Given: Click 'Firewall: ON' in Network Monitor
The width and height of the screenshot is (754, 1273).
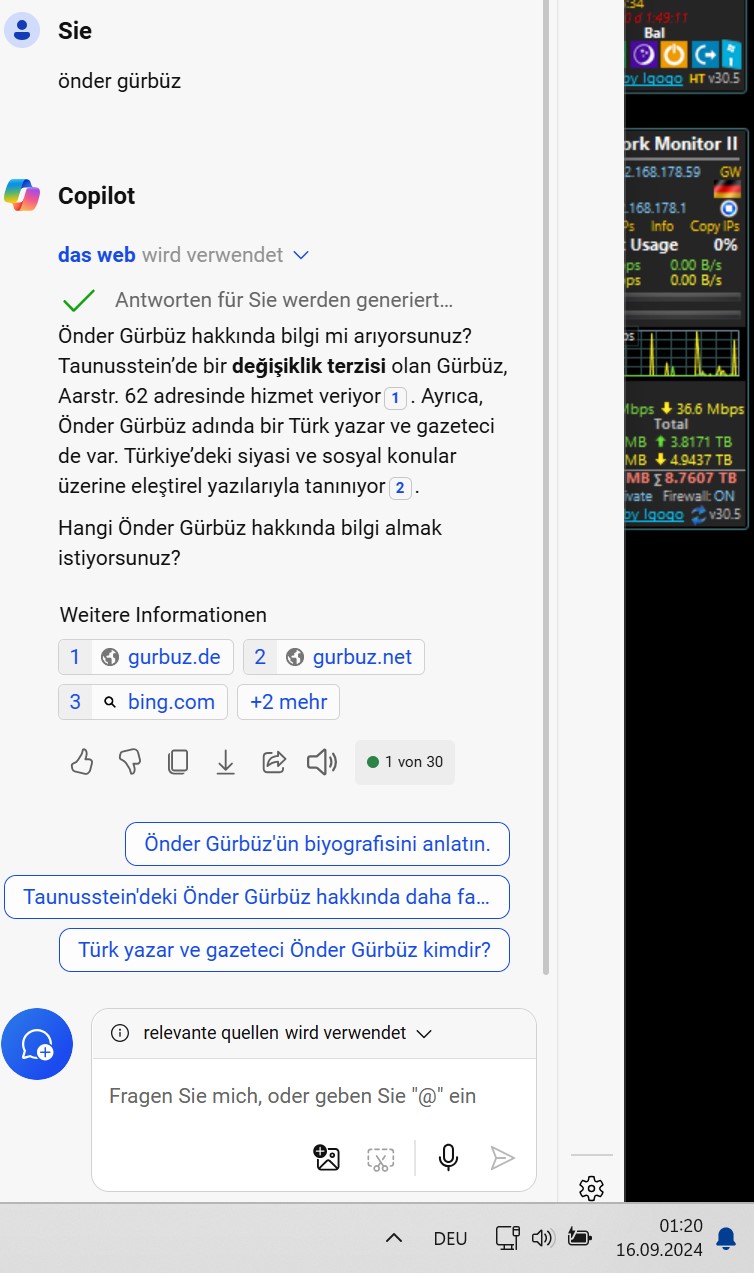Looking at the screenshot, I should (700, 495).
